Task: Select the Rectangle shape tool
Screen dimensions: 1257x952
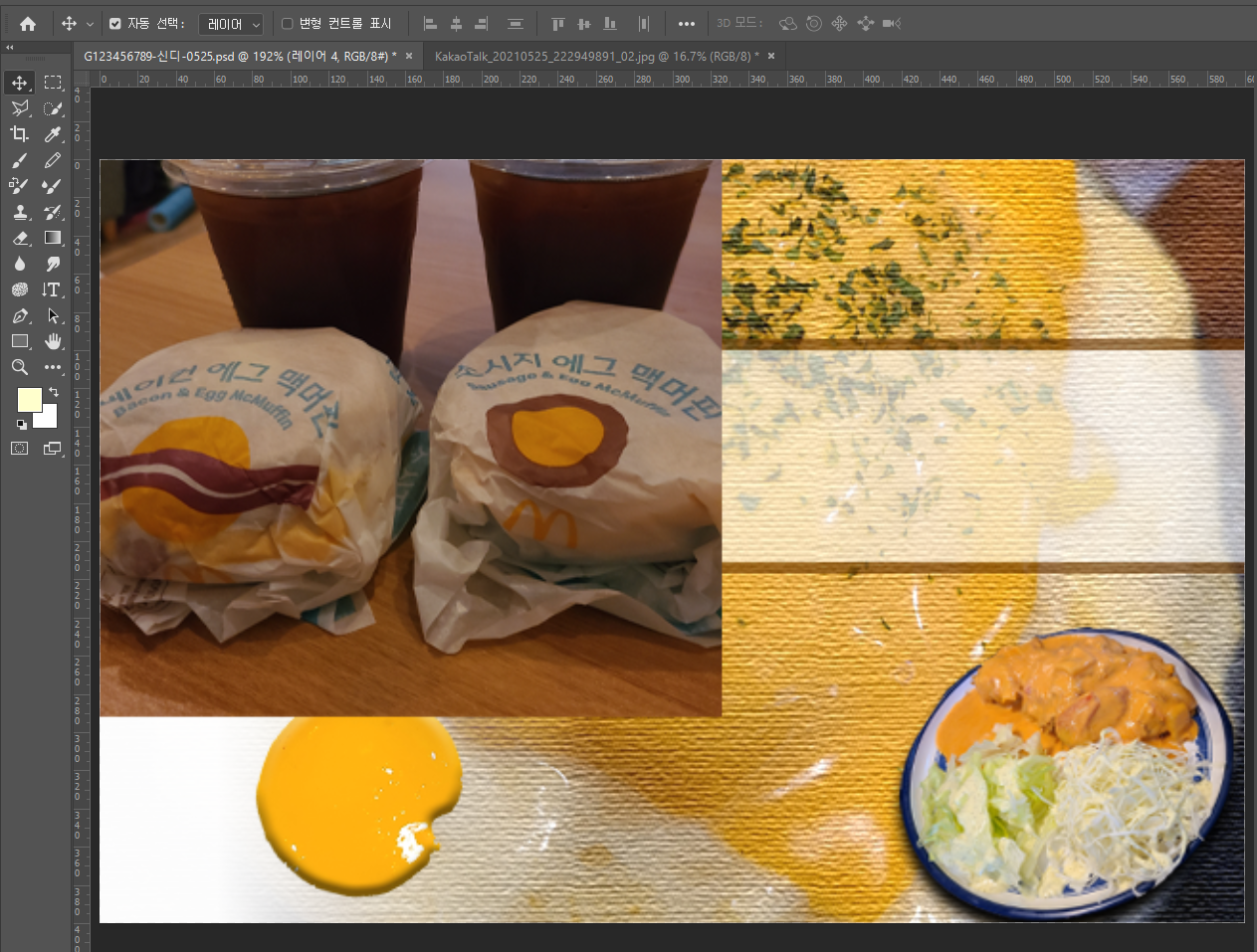Action: [x=19, y=341]
